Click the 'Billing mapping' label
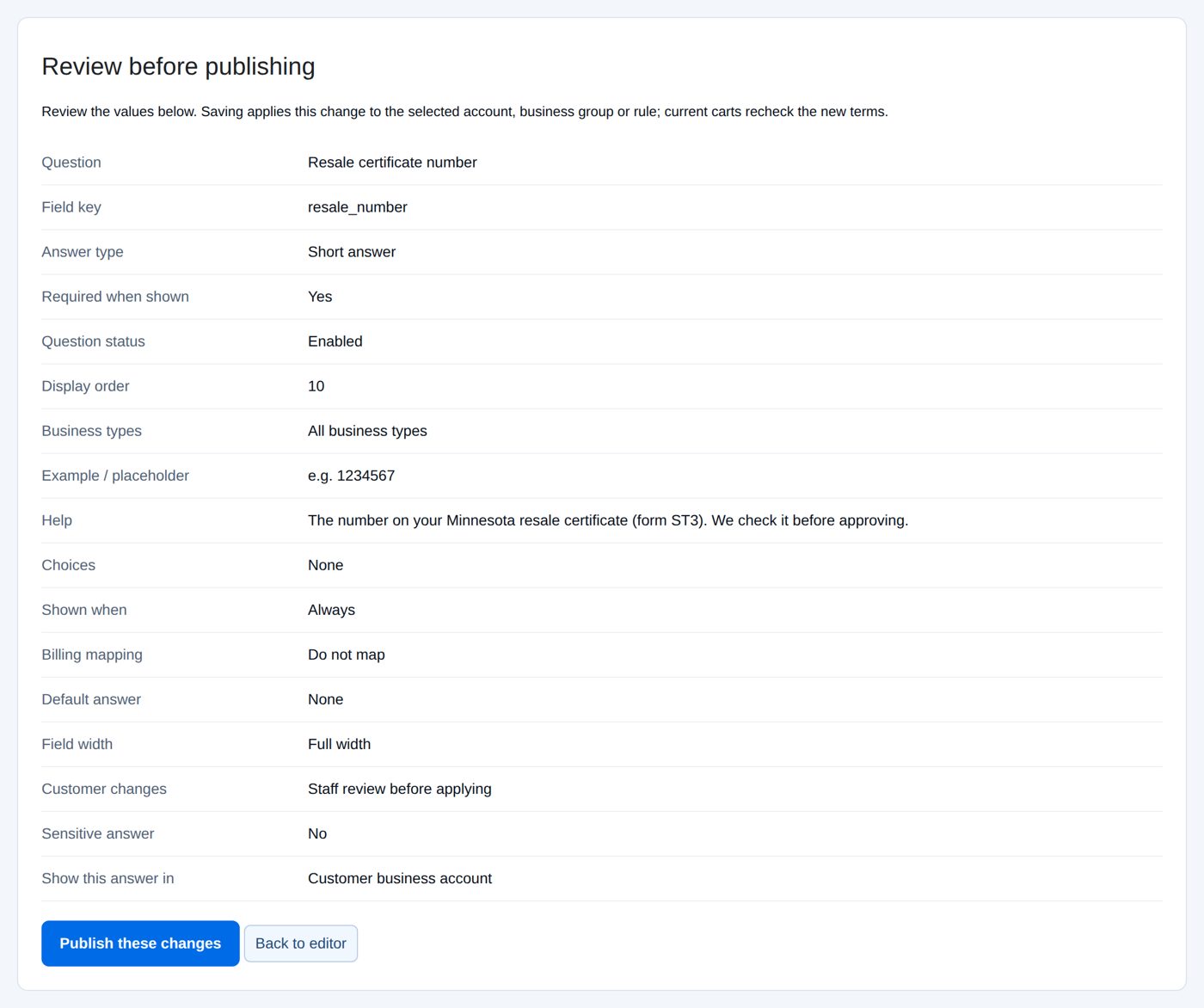1204x1008 pixels. (92, 655)
